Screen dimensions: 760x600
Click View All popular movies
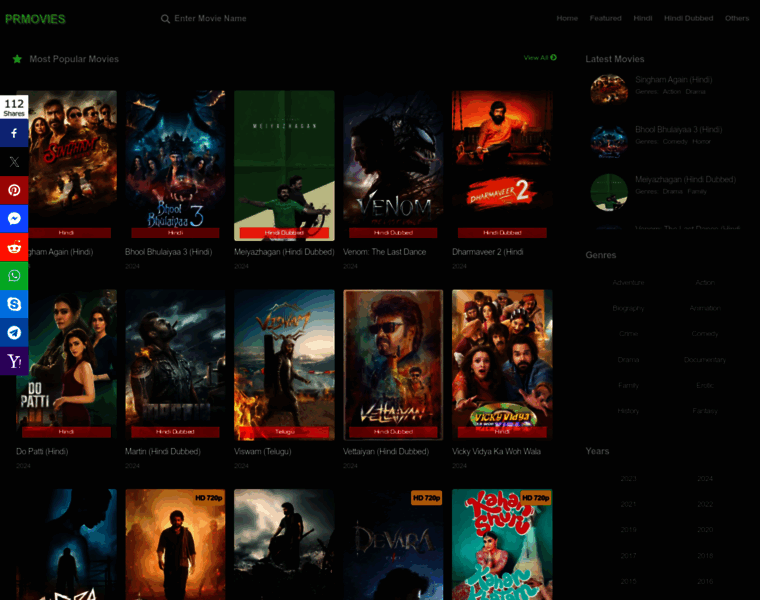coord(540,58)
